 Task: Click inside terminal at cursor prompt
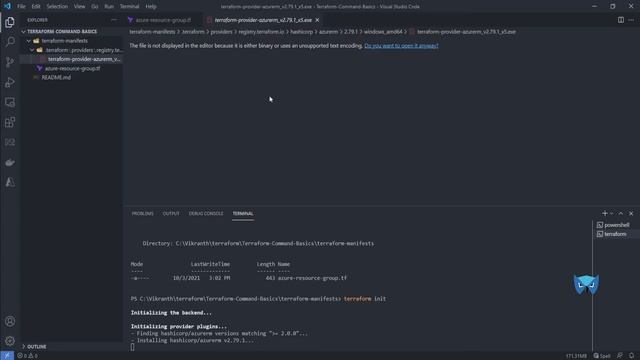[x=132, y=347]
